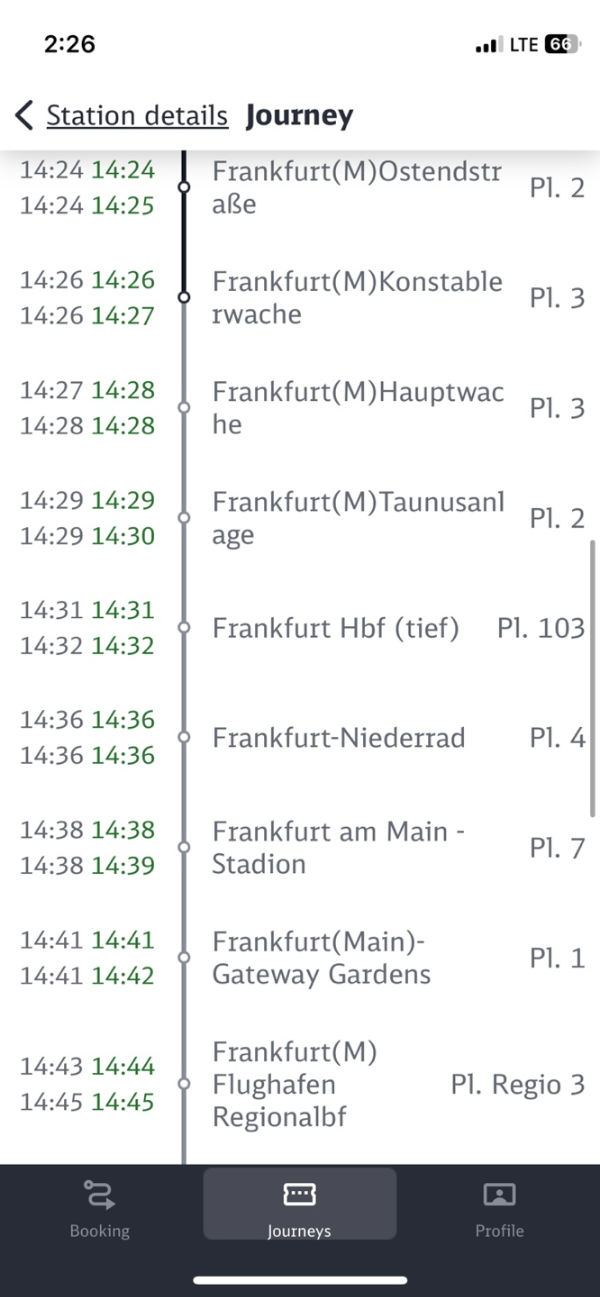Select the Frankfurt(M)Hauptwache stop
The width and height of the screenshot is (600, 1297).
(300, 408)
